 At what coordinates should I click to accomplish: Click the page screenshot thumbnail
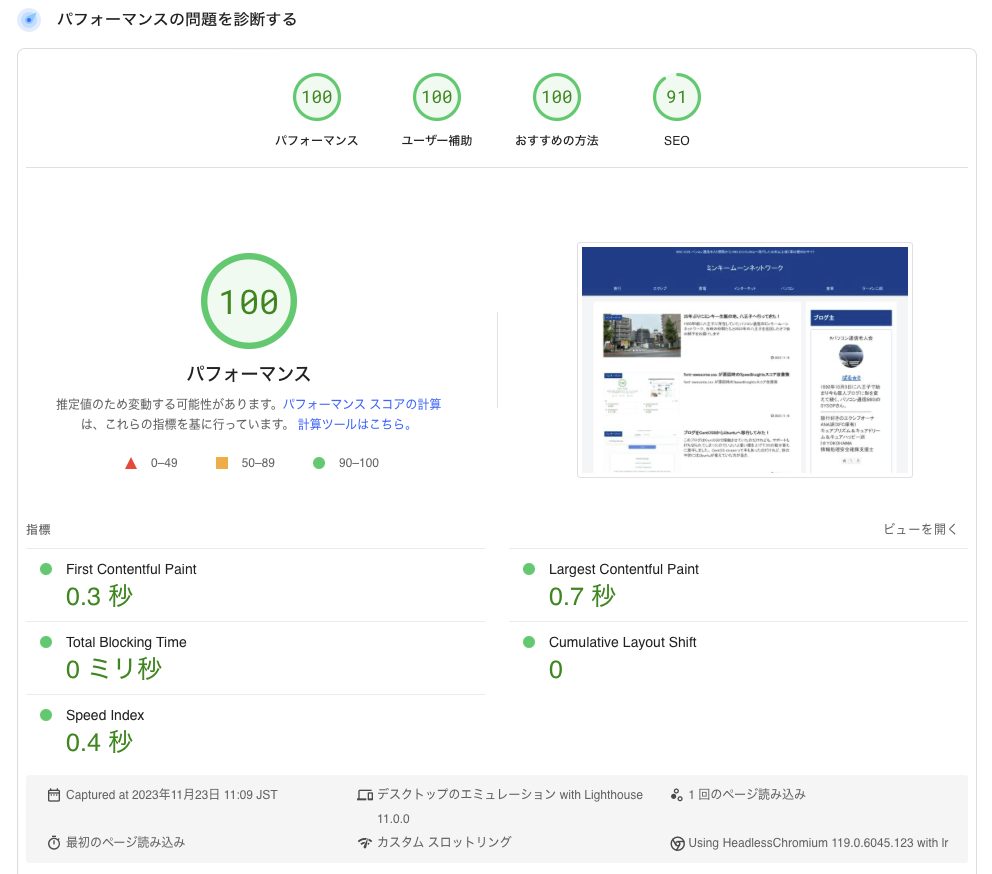pos(744,360)
